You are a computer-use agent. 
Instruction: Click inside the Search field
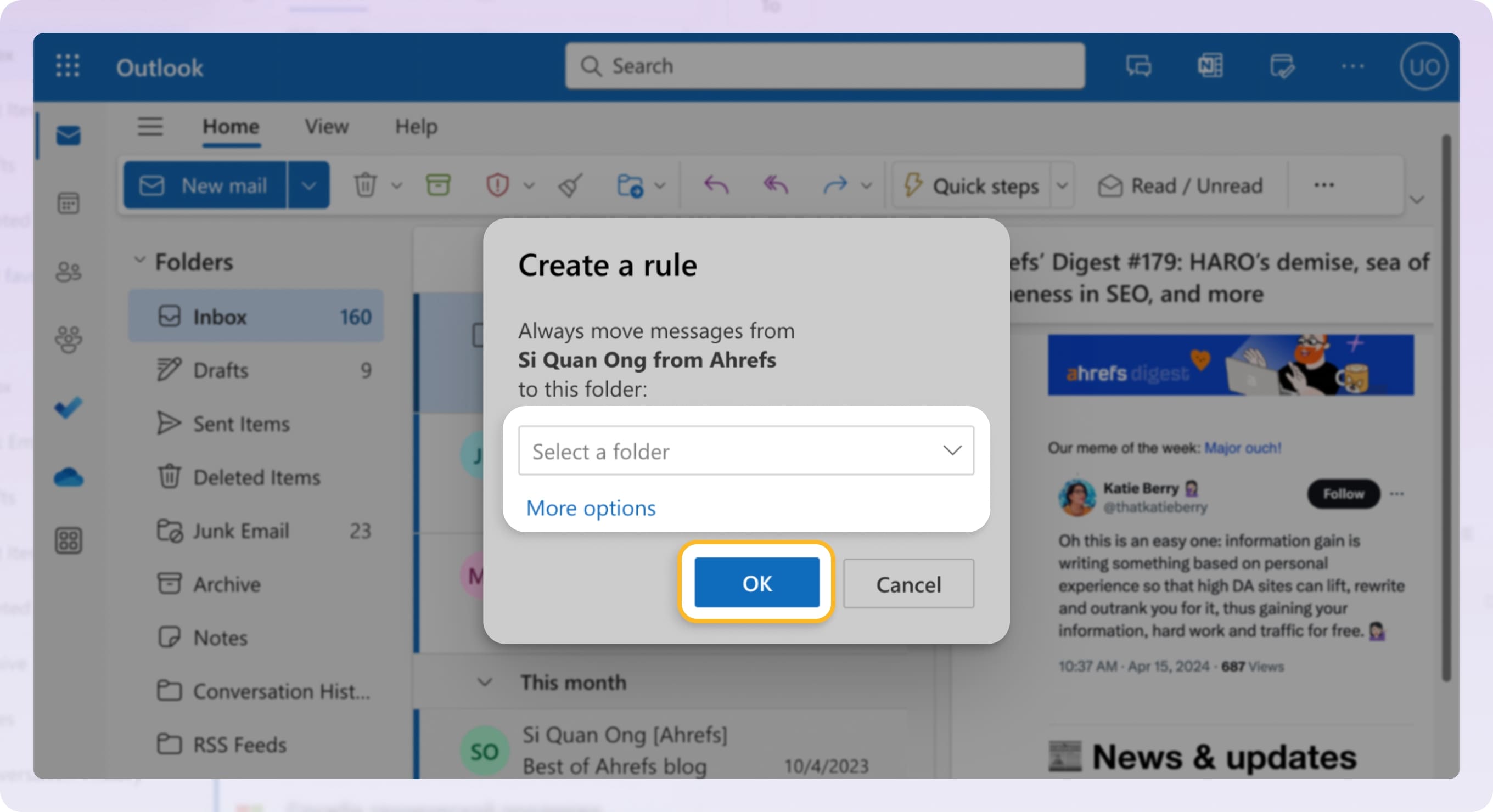point(823,66)
